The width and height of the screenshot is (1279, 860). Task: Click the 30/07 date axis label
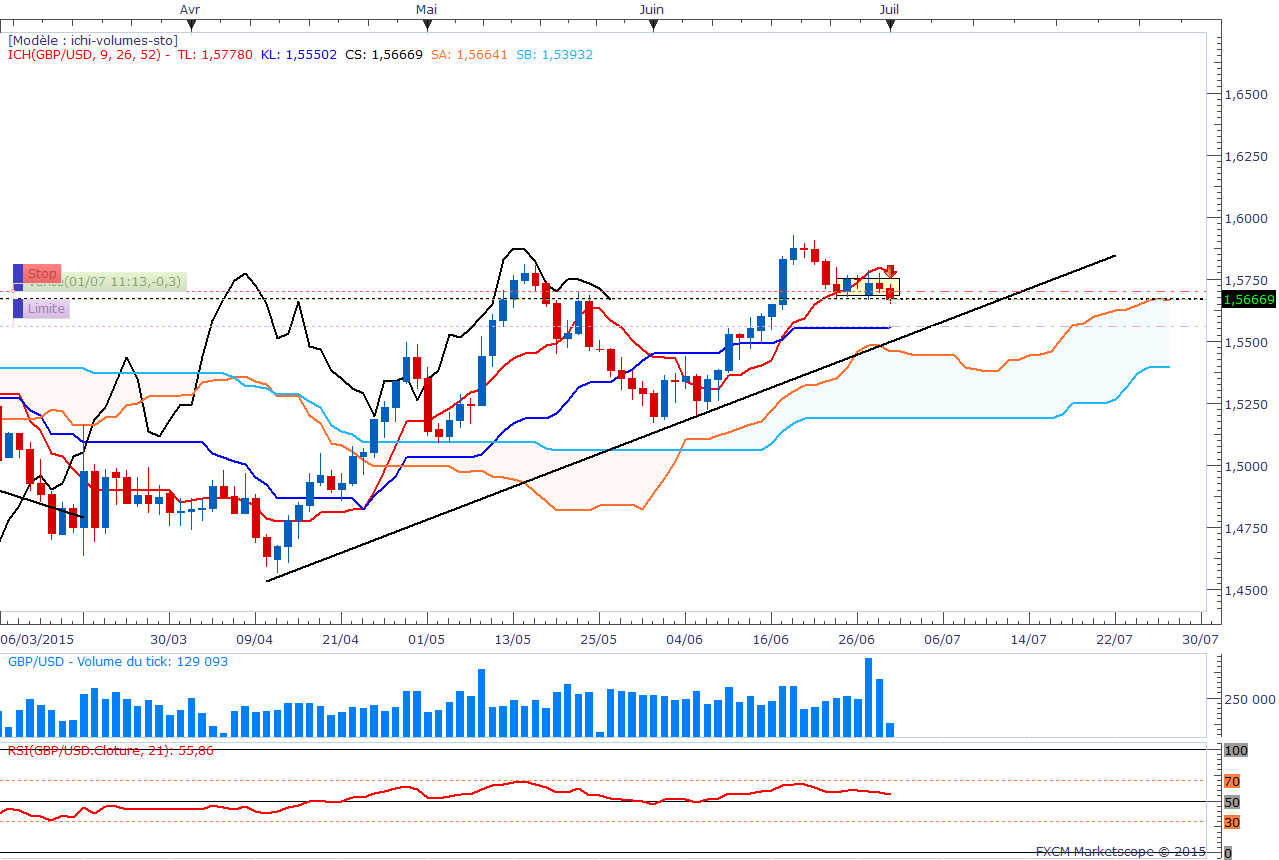(x=1199, y=638)
